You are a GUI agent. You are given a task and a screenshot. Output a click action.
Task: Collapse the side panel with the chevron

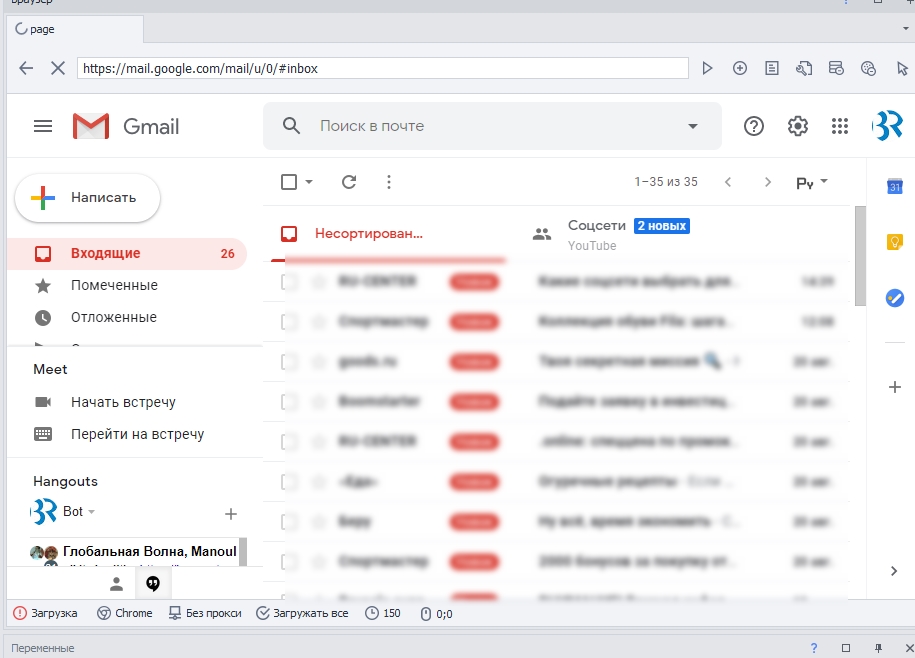coord(894,571)
